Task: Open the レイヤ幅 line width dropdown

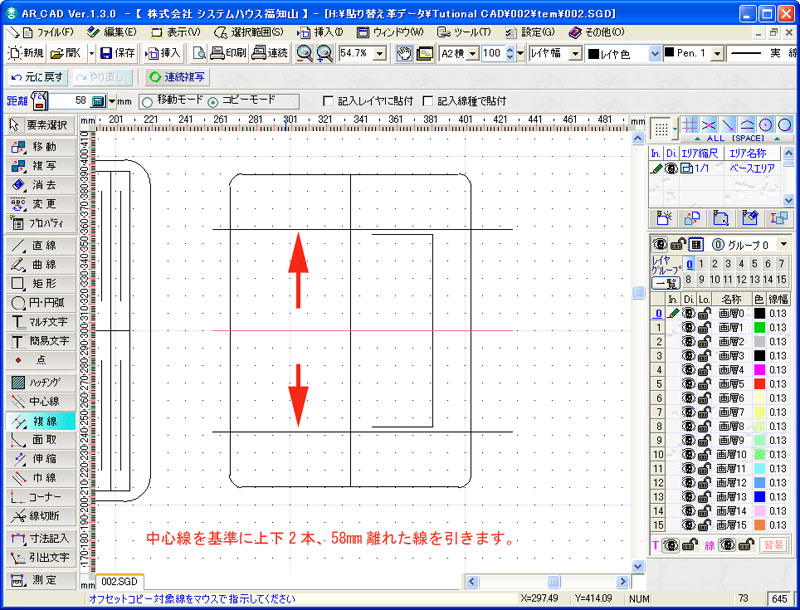Action: tap(576, 53)
